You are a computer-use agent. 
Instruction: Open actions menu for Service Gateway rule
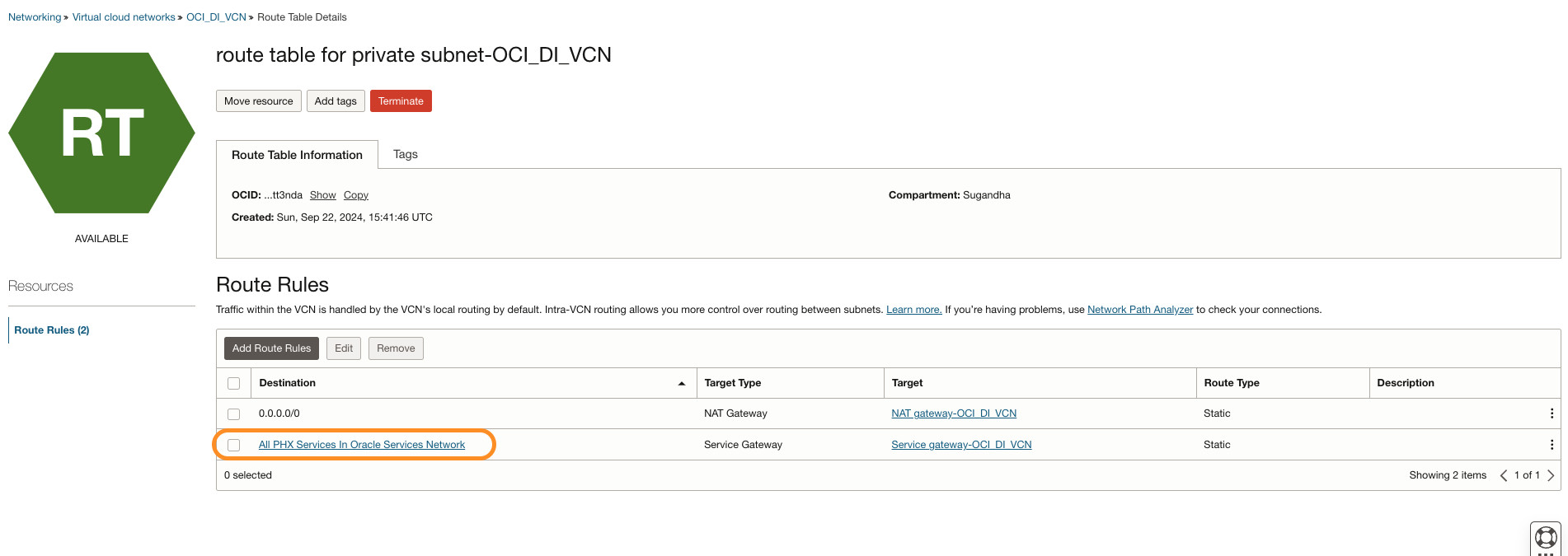pos(1552,445)
